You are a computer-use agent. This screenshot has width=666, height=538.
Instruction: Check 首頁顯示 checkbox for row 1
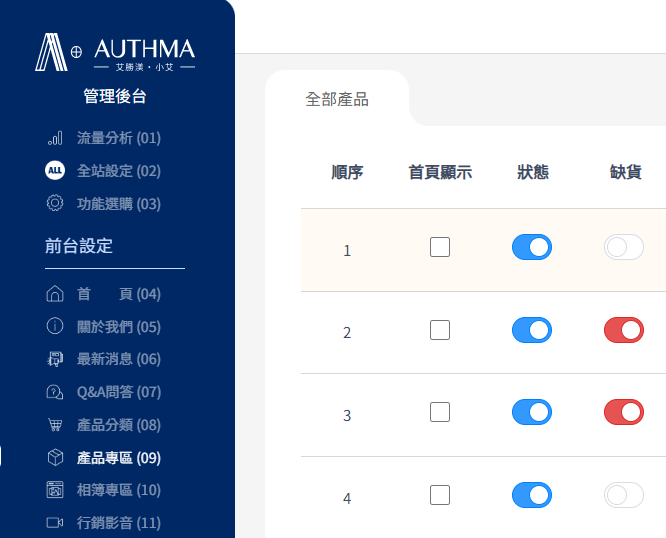pyautogui.click(x=440, y=247)
